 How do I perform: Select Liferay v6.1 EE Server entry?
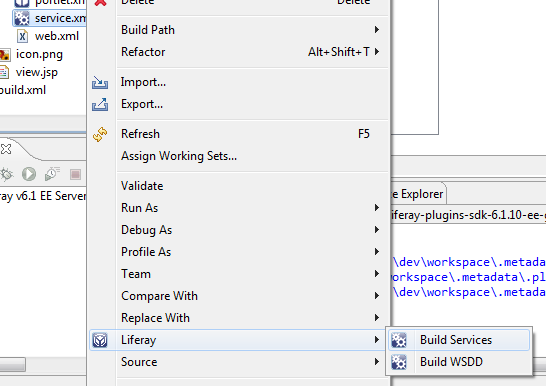43,196
